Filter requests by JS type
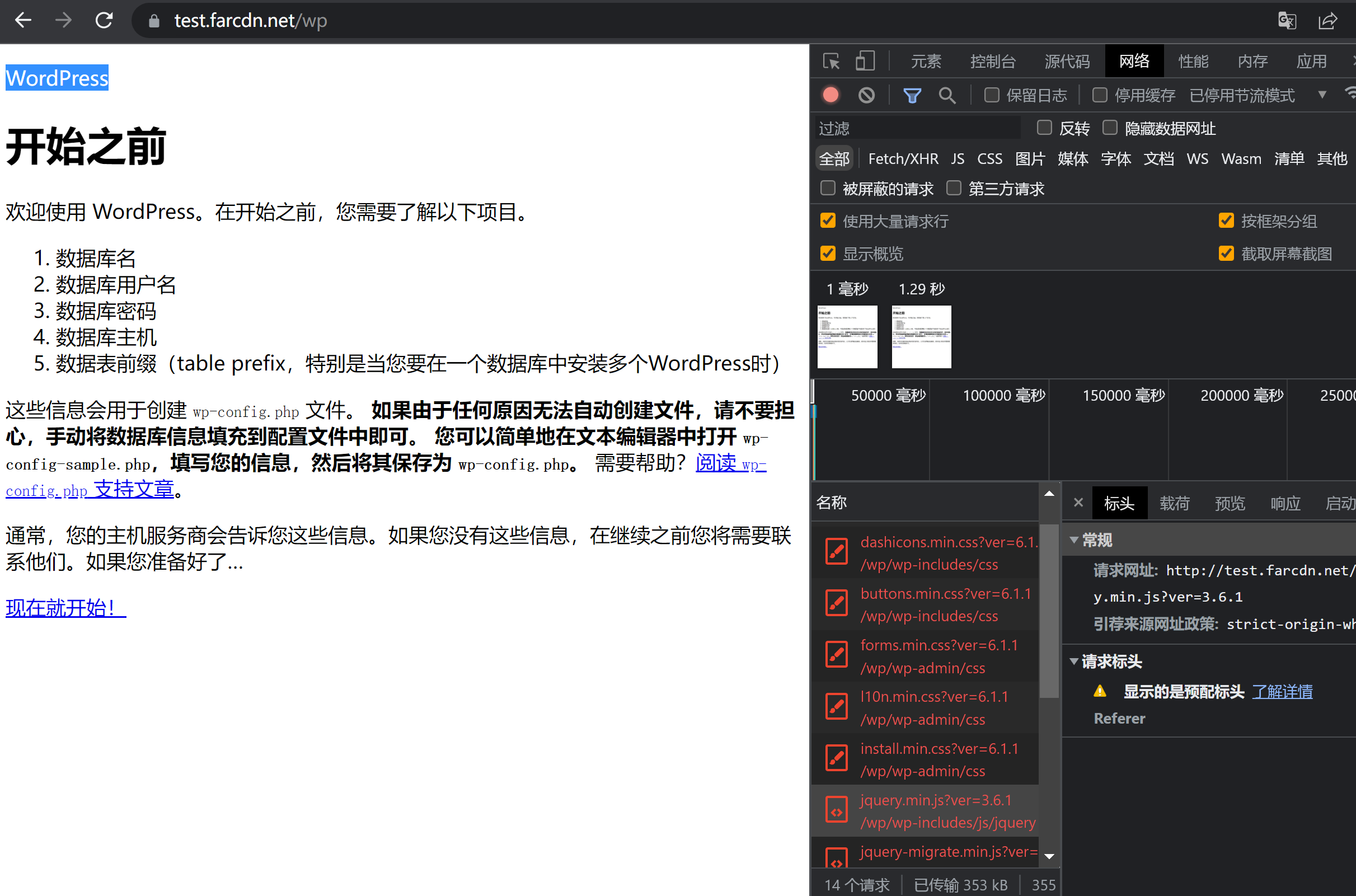 [958, 159]
